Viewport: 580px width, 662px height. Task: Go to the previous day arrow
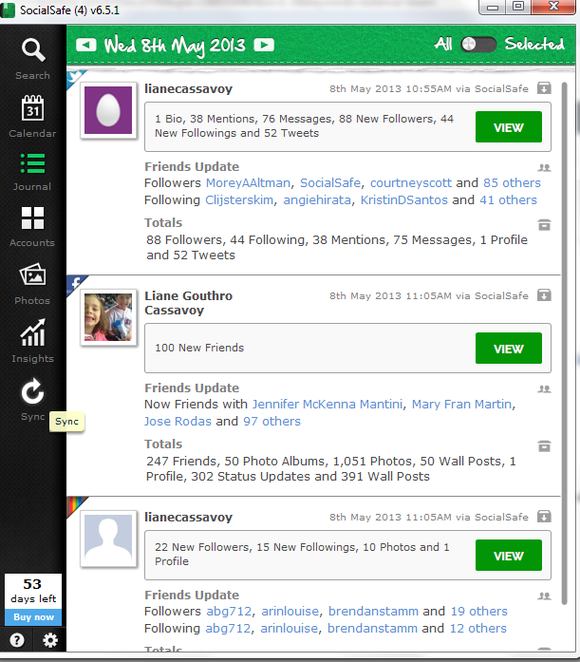(x=86, y=45)
